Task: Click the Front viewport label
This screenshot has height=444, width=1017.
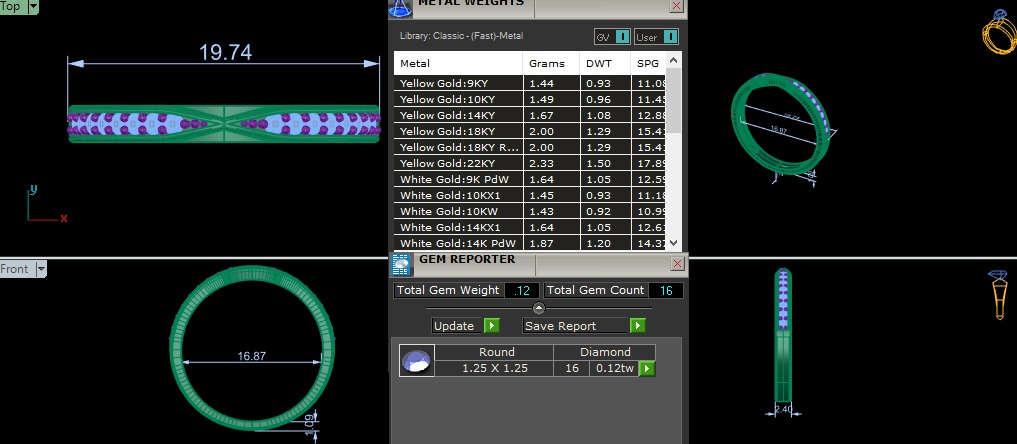Action: [17, 268]
